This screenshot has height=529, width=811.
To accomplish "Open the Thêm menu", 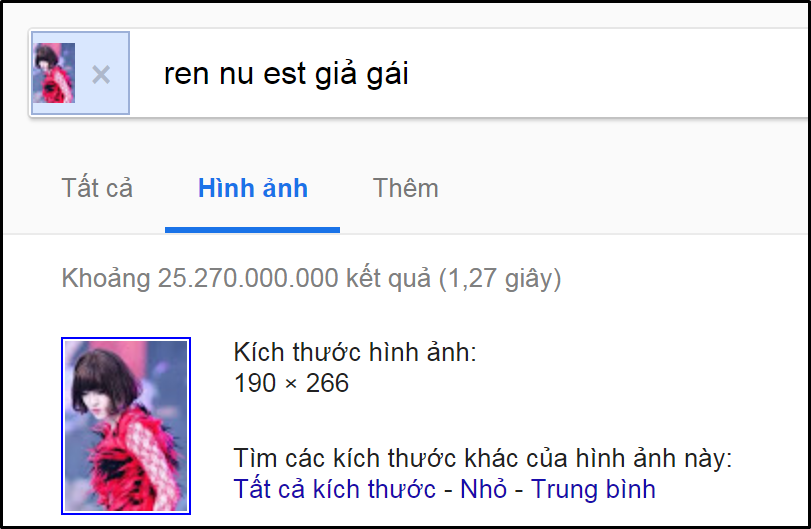I will 406,188.
